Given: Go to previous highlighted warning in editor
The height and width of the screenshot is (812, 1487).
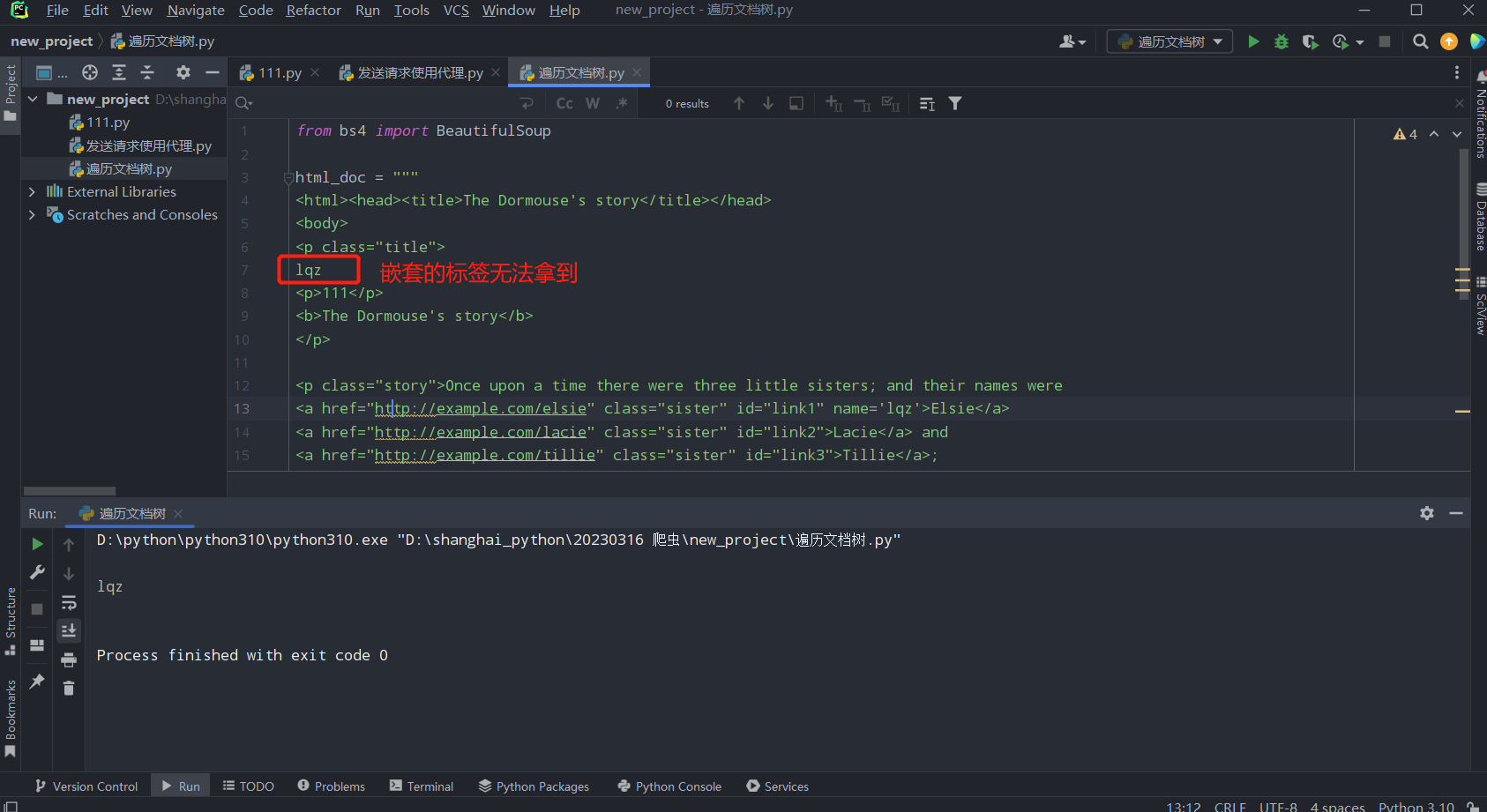Looking at the screenshot, I should pyautogui.click(x=1434, y=134).
